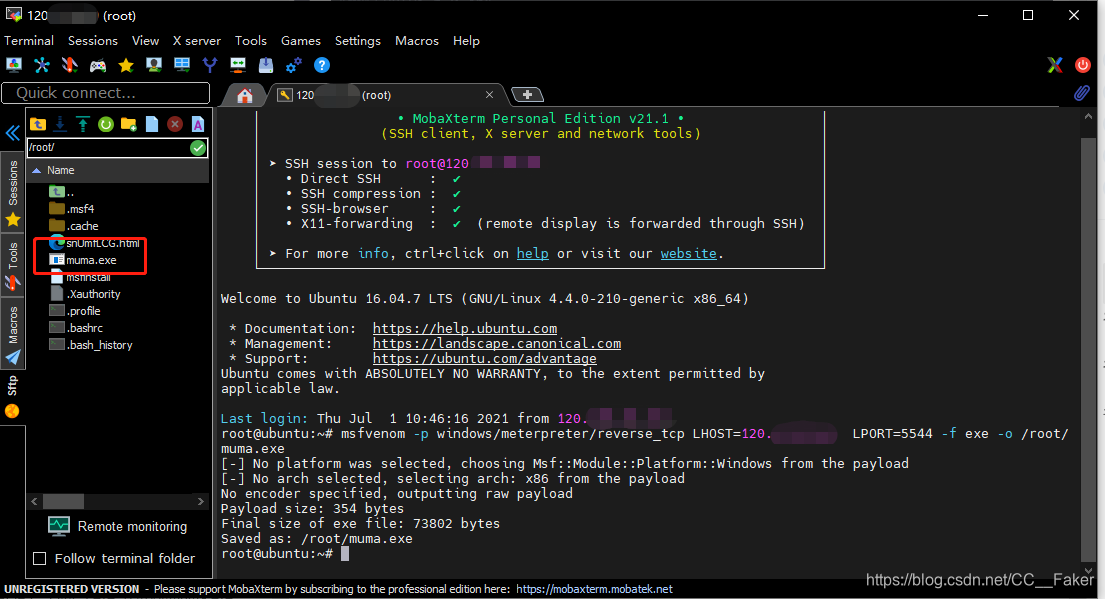Collapse sidebar with double-chevron arrow
The width and height of the screenshot is (1105, 599).
(13, 132)
